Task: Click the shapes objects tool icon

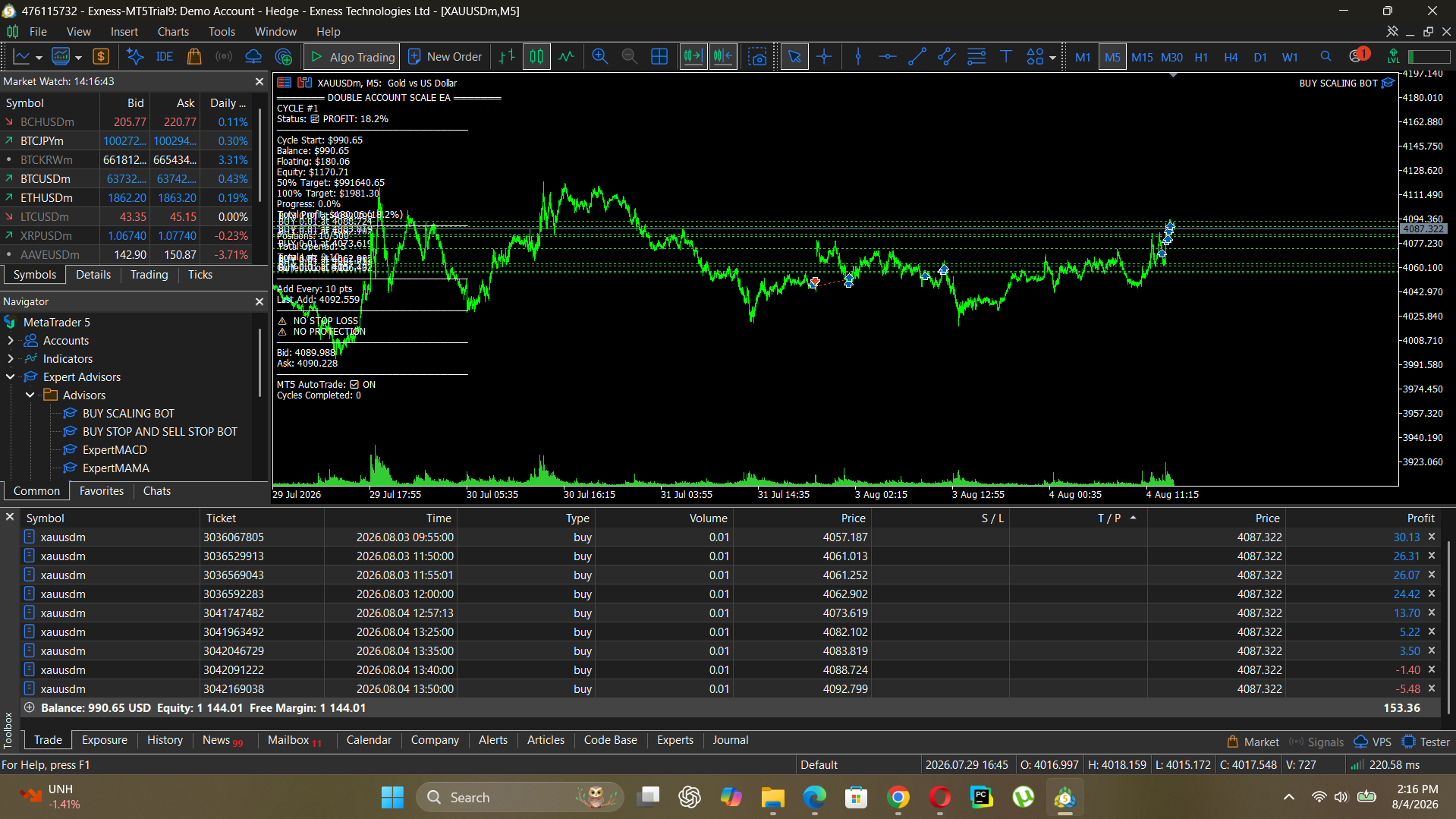Action: tap(1035, 56)
